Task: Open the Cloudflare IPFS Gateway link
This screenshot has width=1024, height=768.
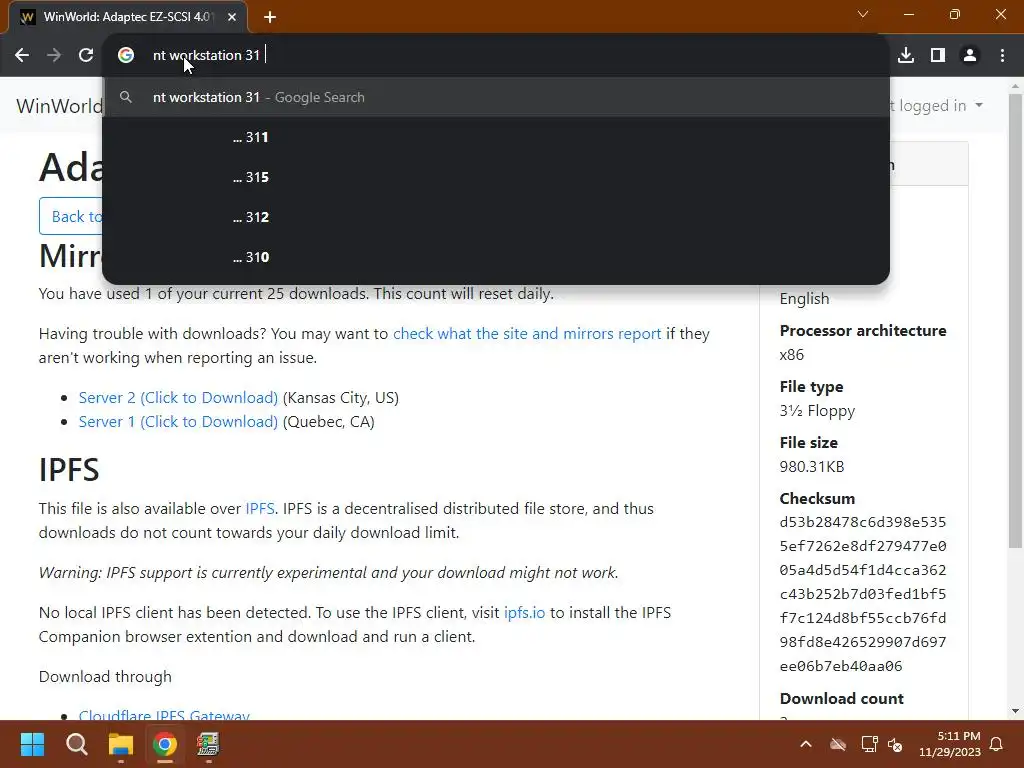Action: [x=164, y=714]
